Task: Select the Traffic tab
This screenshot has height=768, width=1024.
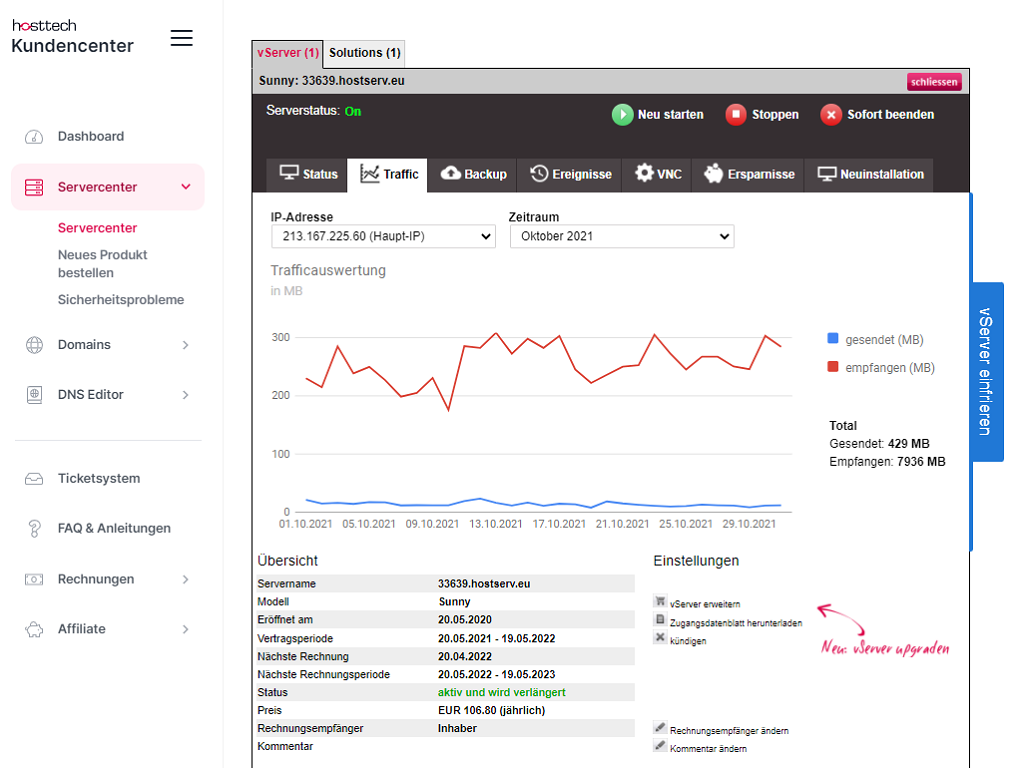Action: [x=388, y=174]
